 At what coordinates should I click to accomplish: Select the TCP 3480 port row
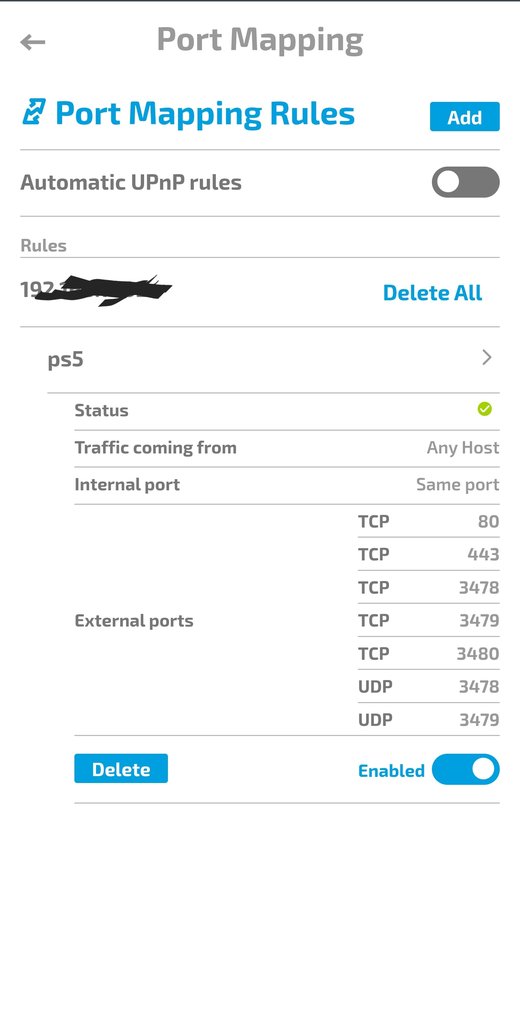[x=429, y=653]
